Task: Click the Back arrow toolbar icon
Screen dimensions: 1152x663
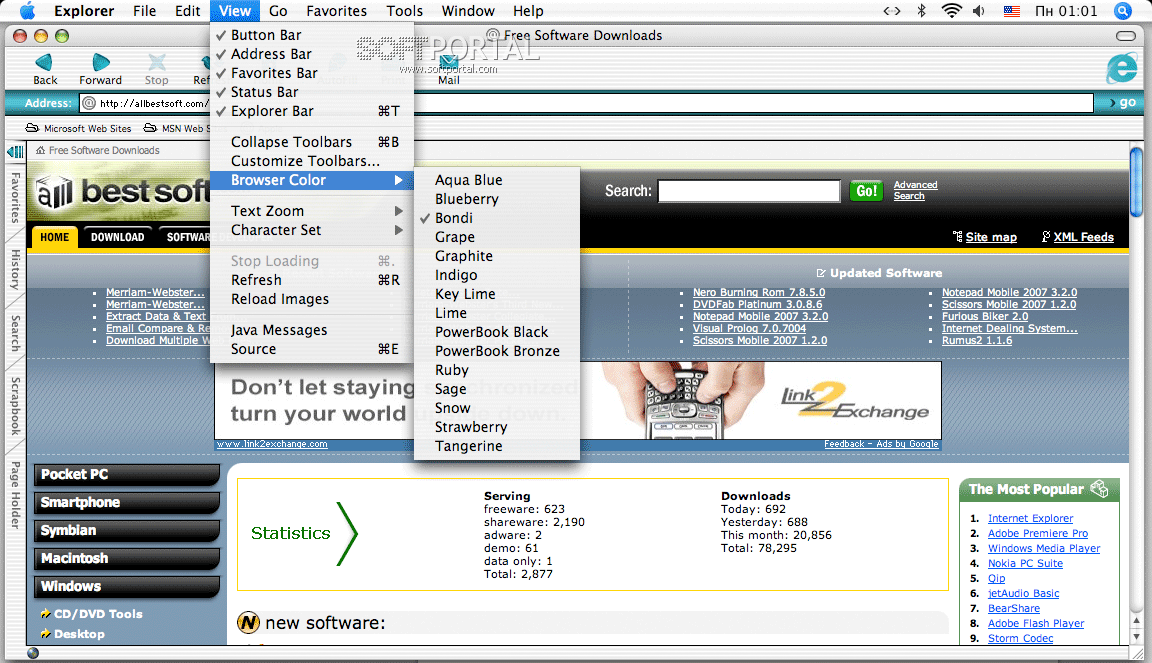Action: [44, 62]
